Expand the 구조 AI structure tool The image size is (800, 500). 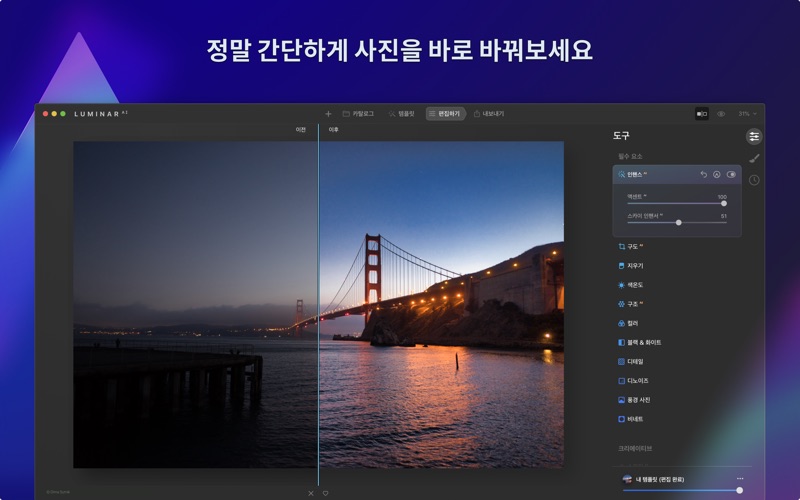(631, 304)
